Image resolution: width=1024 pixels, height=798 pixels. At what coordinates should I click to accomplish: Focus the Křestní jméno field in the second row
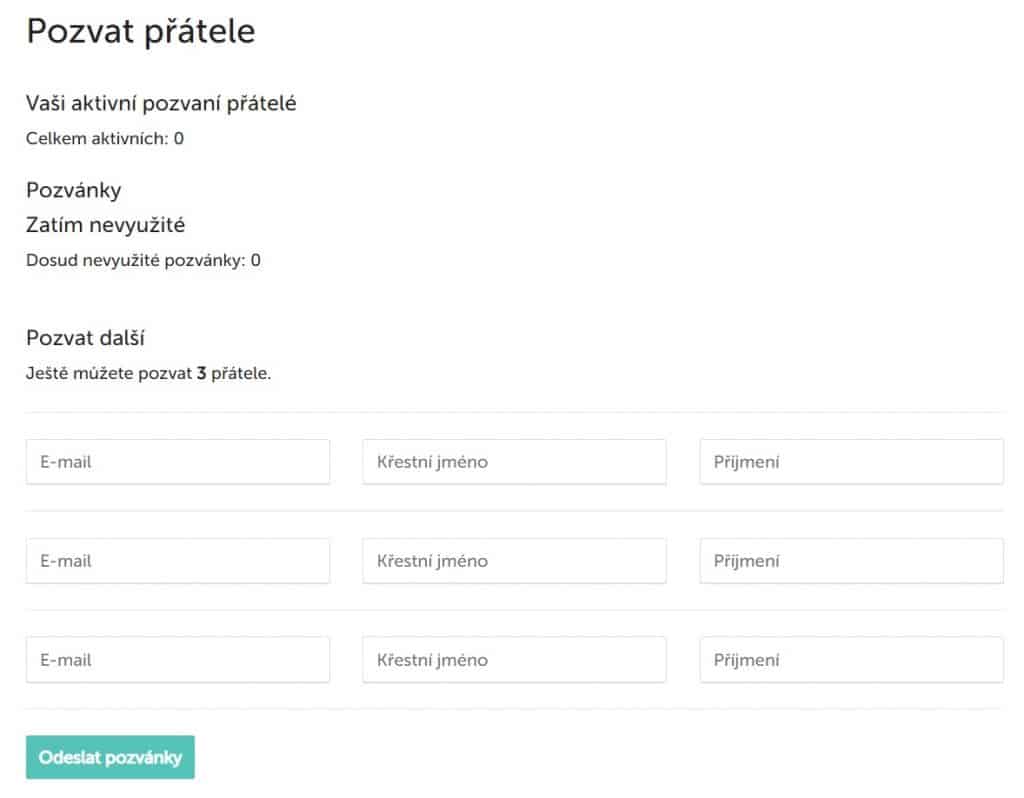[514, 561]
